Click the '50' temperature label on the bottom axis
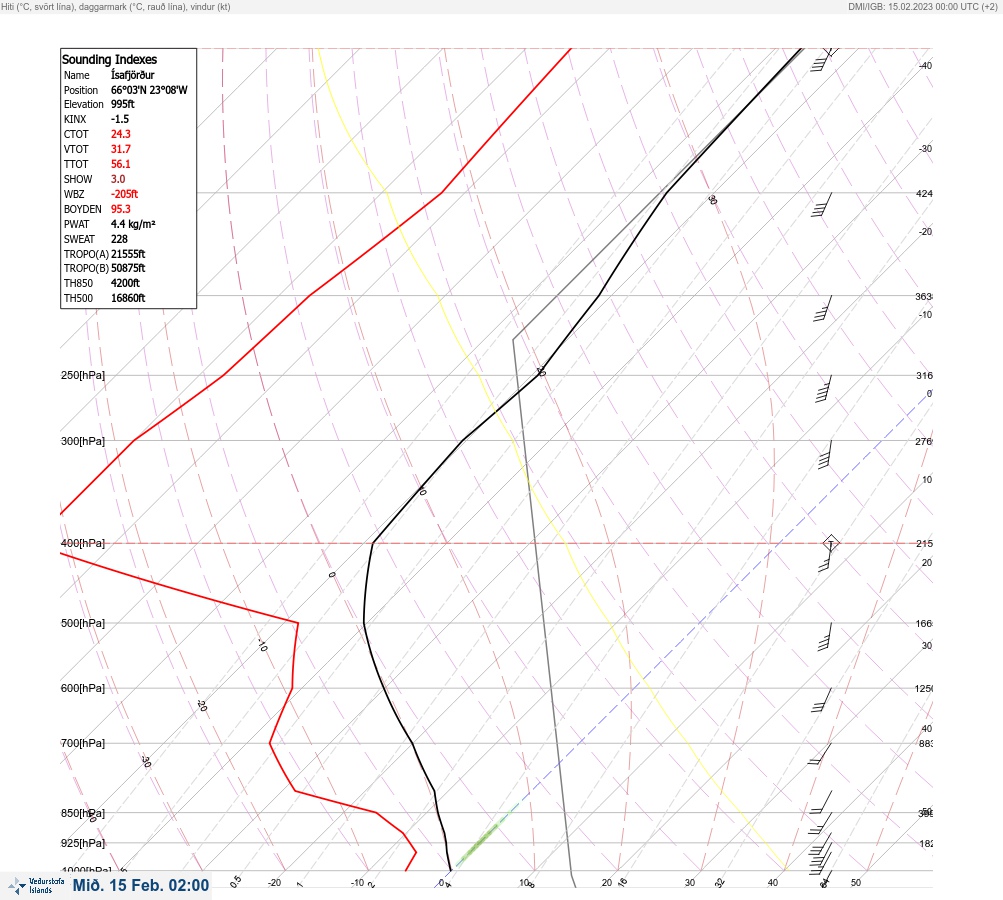 (856, 883)
